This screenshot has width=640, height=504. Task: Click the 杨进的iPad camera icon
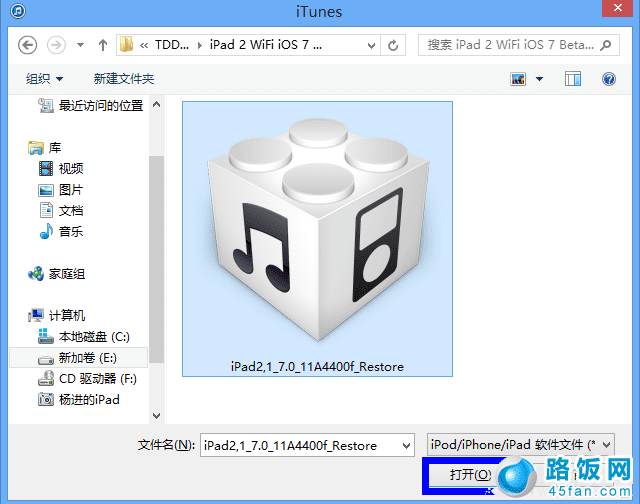click(x=46, y=400)
